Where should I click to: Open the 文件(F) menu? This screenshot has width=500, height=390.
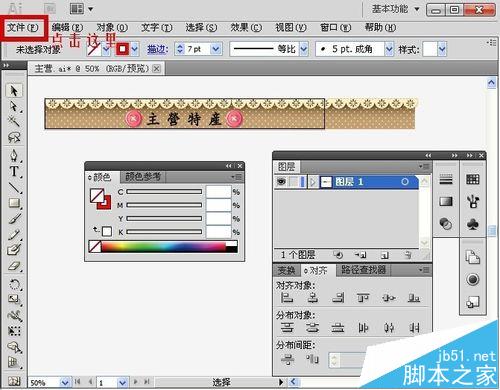pos(23,28)
